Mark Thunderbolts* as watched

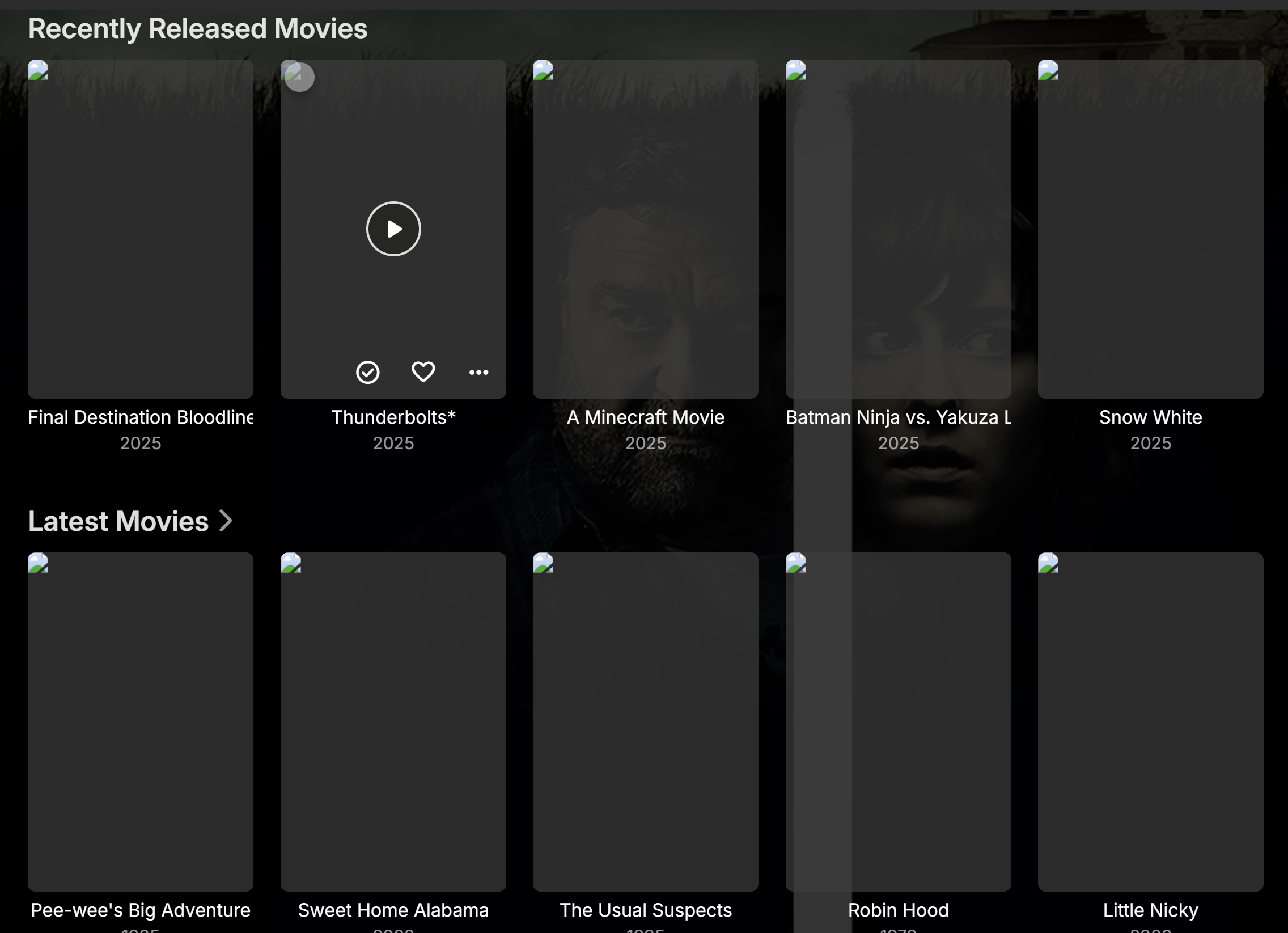point(367,373)
